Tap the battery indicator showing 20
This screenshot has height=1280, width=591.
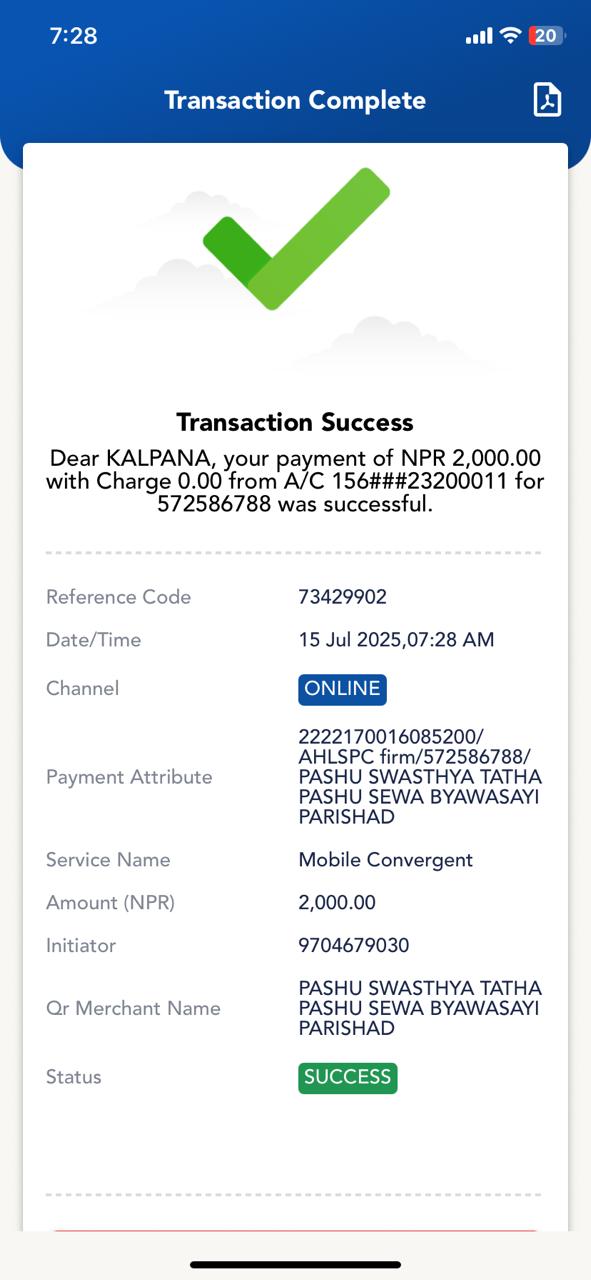pos(546,36)
